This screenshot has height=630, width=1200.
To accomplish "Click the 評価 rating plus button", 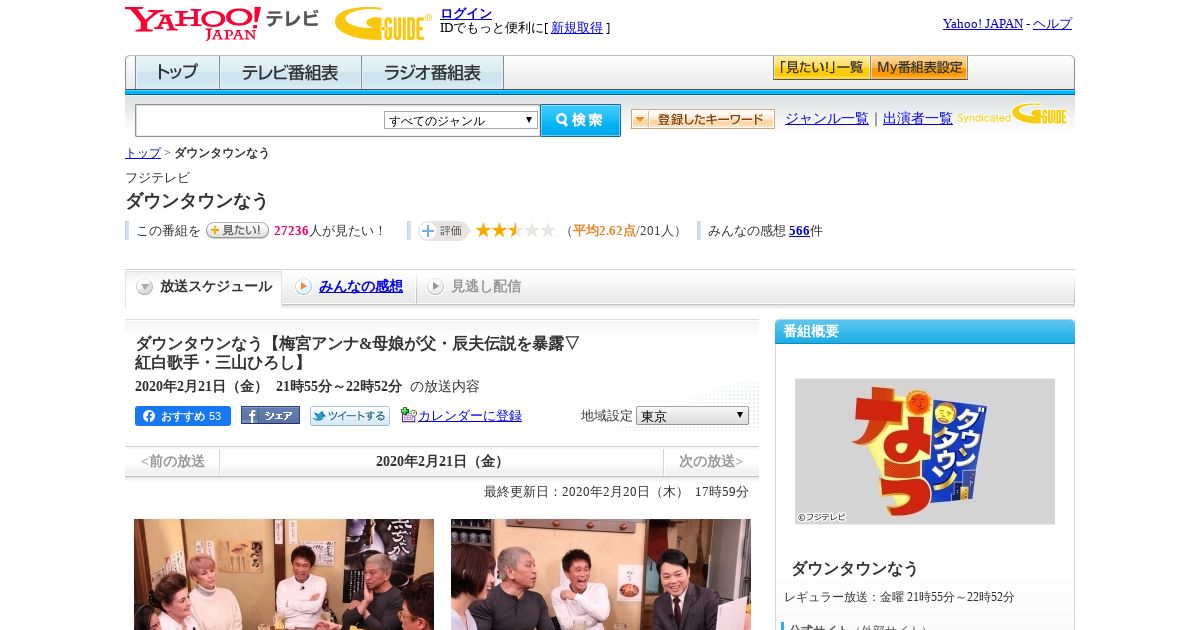I will click(x=443, y=231).
